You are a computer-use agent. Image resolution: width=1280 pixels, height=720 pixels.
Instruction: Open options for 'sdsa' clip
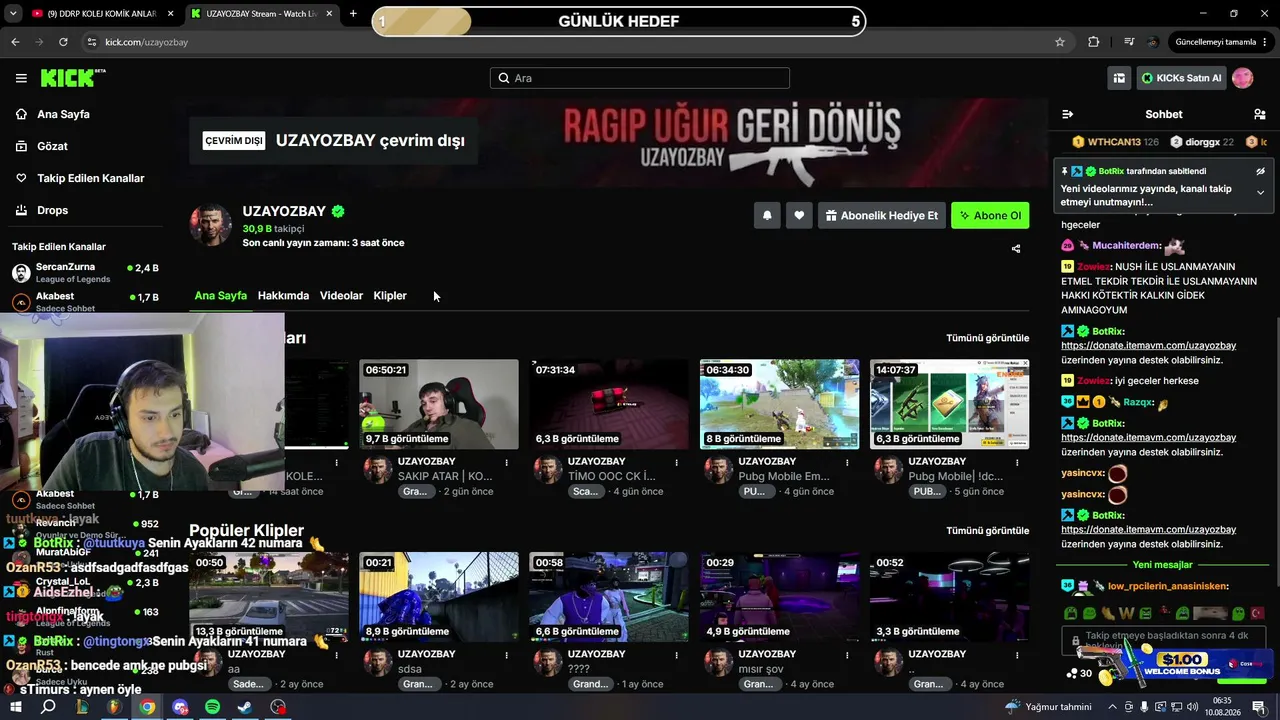507,655
